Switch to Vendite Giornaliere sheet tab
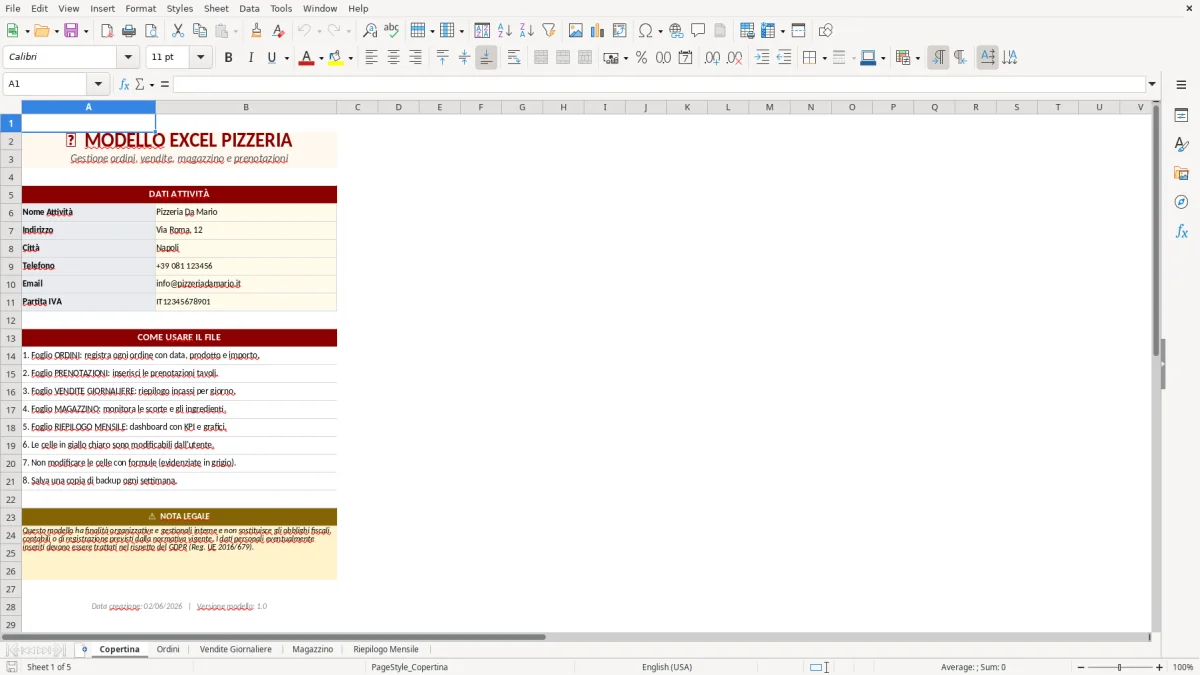1200x675 pixels. coord(236,649)
